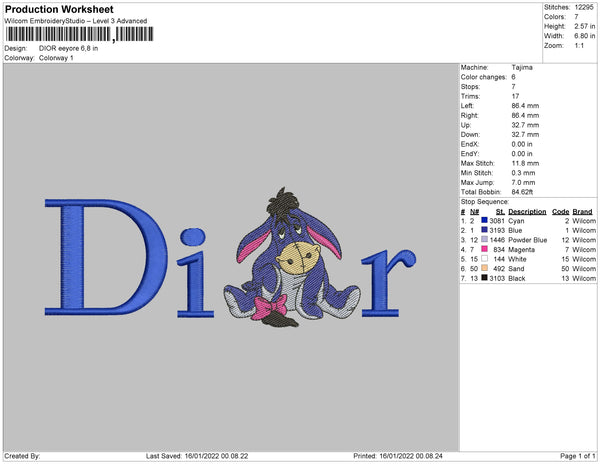Click the Min Stitch value 0.3 mm
The width and height of the screenshot is (600, 464).
[x=523, y=173]
